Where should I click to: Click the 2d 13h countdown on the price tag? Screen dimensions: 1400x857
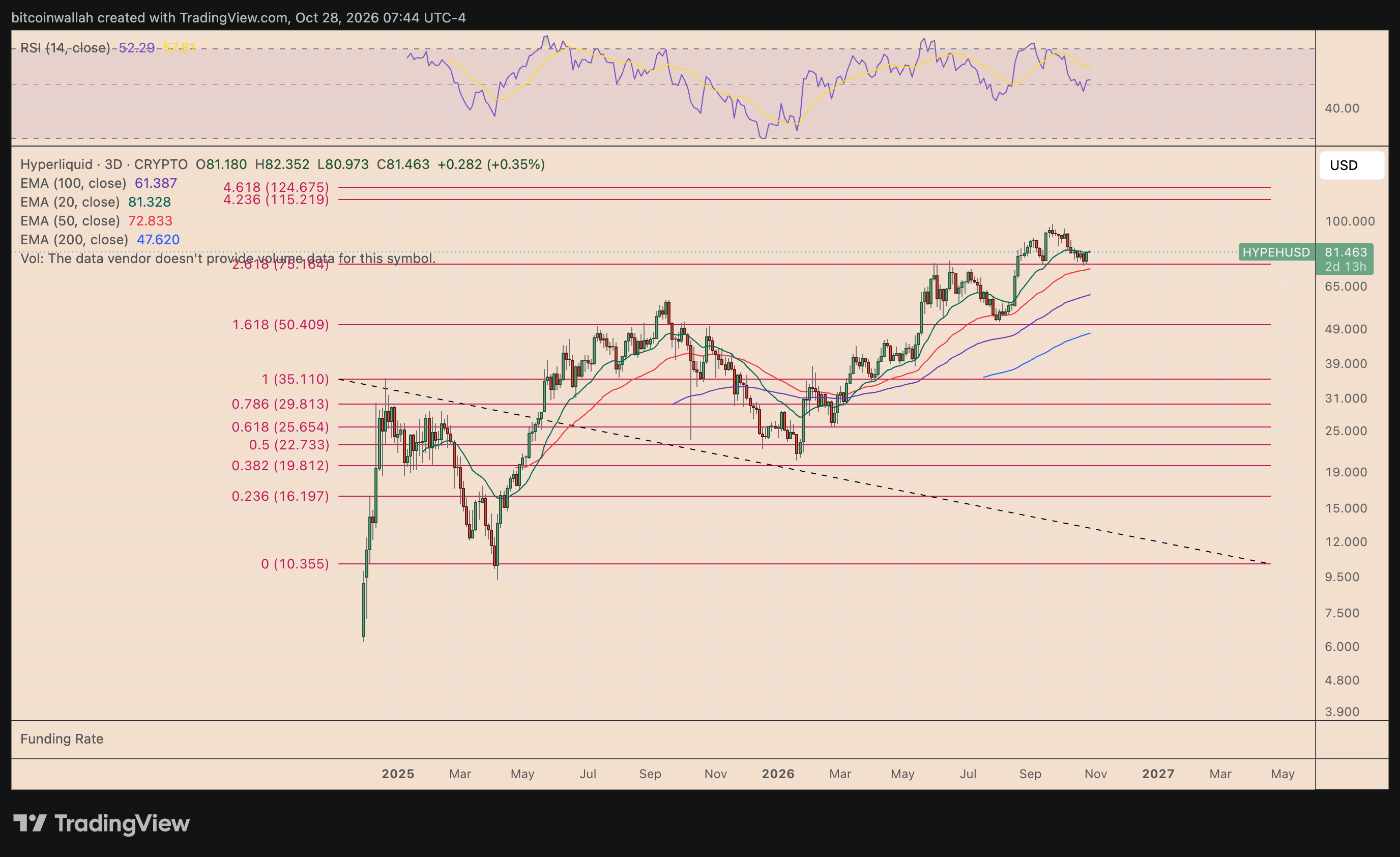[1346, 267]
